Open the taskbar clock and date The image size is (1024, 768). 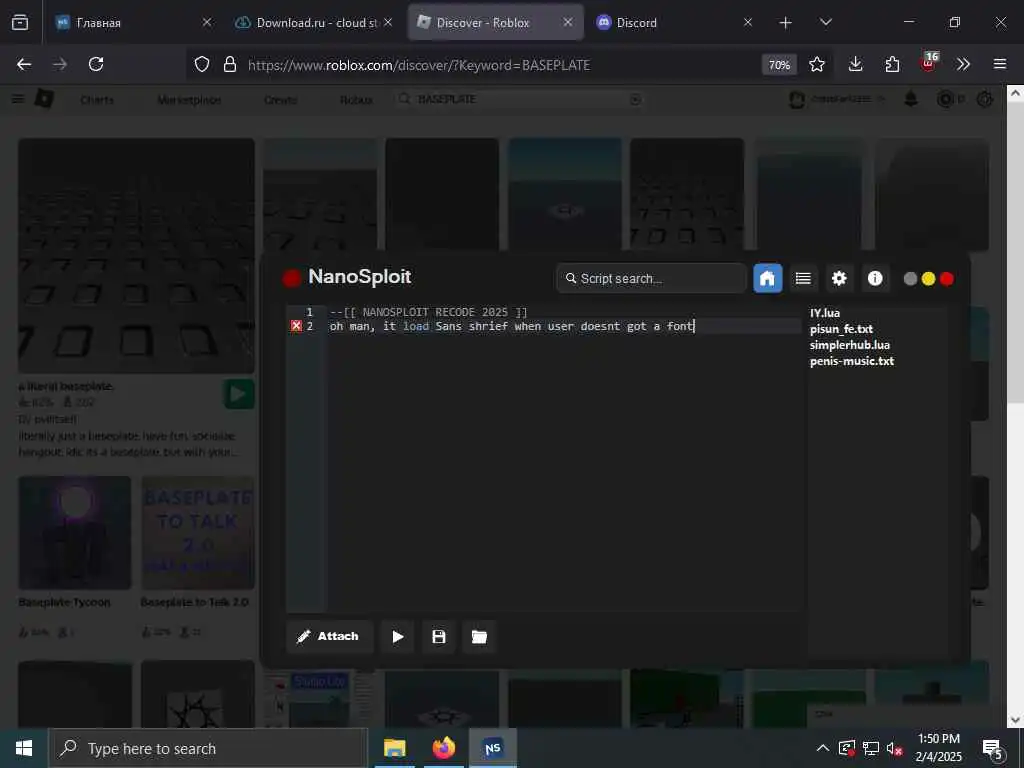[x=938, y=748]
